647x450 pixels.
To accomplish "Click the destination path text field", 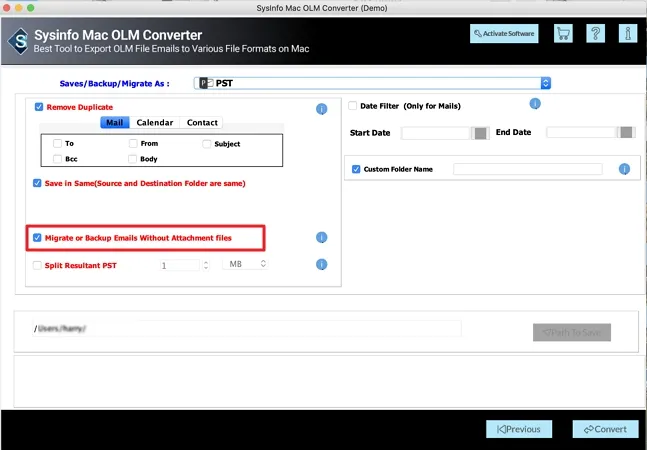I will click(x=247, y=328).
